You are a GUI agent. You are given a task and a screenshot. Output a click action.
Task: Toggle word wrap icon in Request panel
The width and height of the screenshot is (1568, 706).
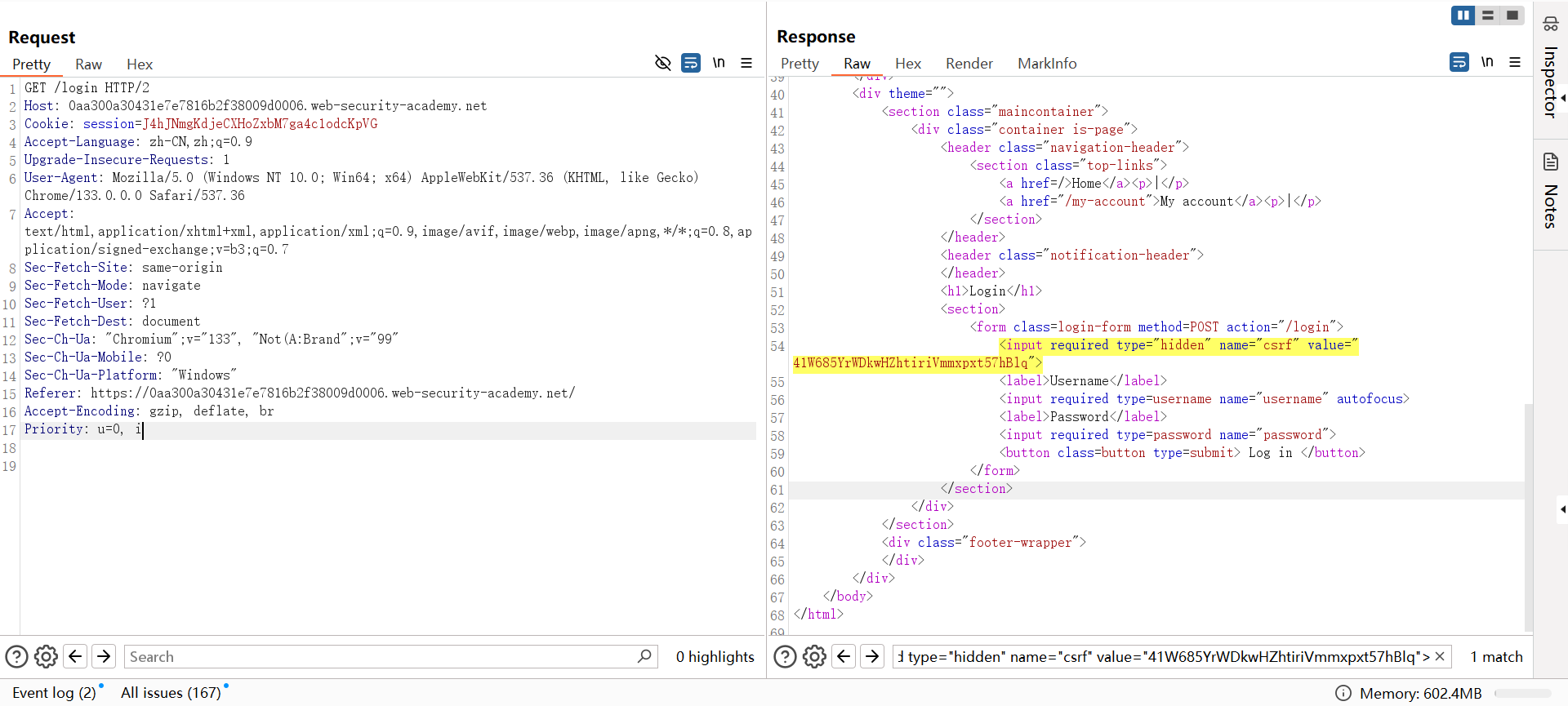click(691, 63)
